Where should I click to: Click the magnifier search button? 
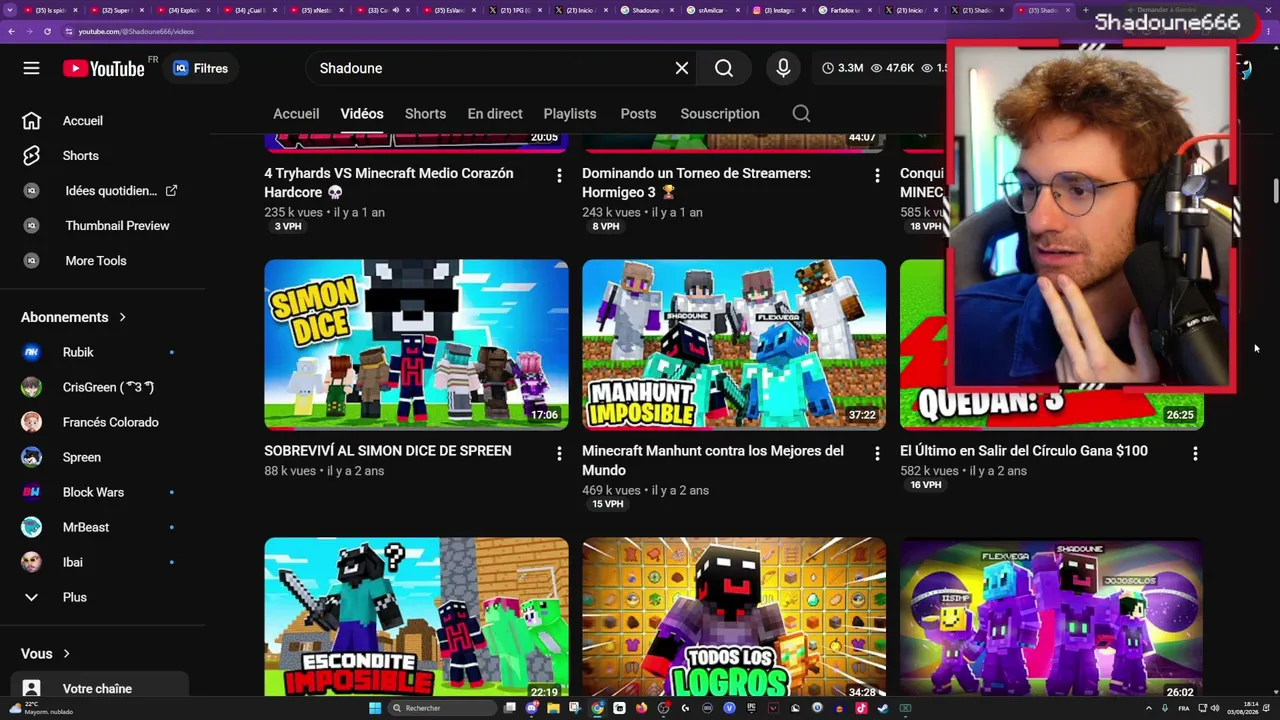click(724, 68)
